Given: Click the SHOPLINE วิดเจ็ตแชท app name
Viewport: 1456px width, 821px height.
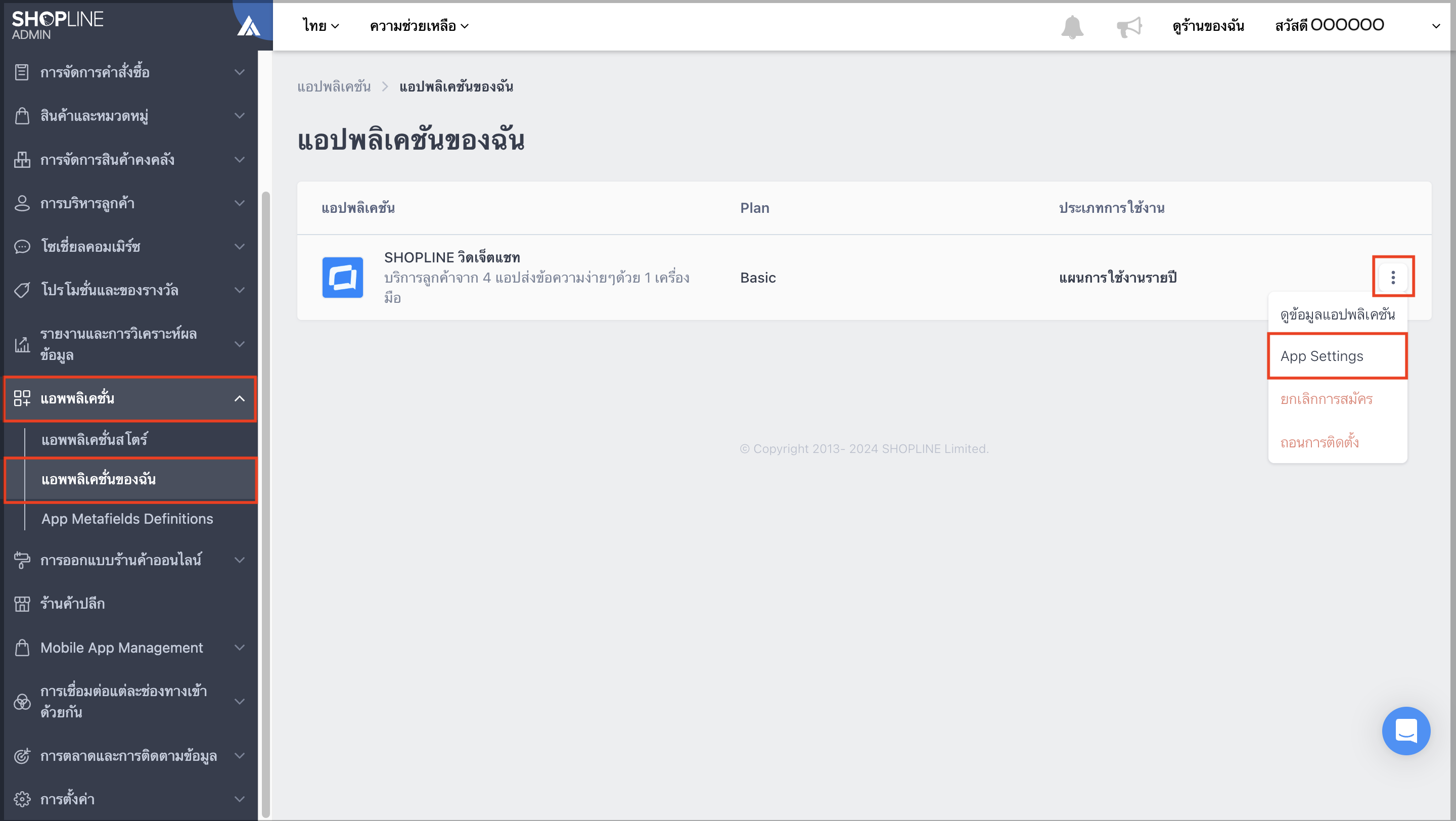Looking at the screenshot, I should coord(452,258).
